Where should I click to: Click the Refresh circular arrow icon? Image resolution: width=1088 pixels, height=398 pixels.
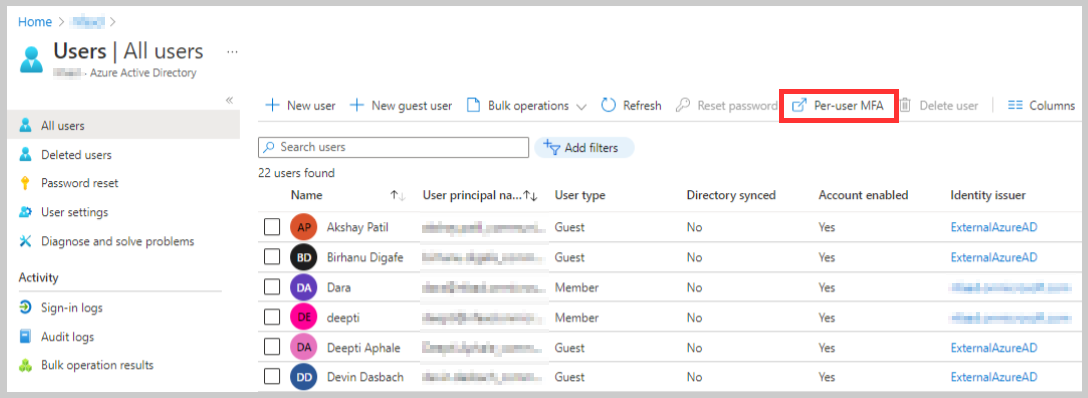pyautogui.click(x=609, y=105)
